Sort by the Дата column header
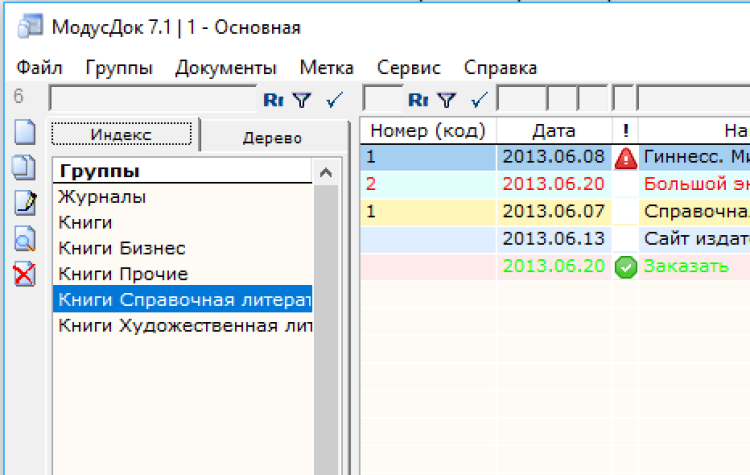This screenshot has height=475, width=750. pos(553,130)
